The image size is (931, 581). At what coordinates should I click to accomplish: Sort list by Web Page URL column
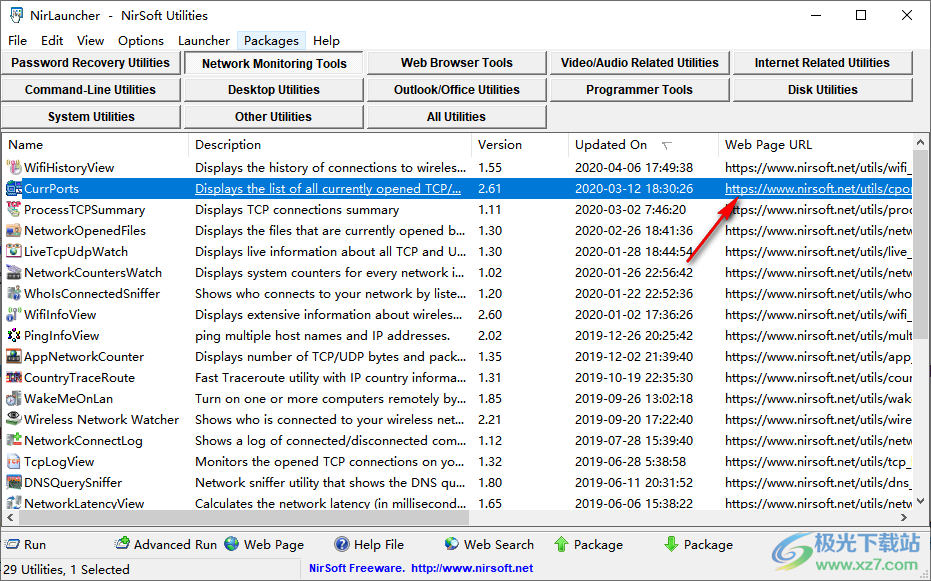(815, 145)
